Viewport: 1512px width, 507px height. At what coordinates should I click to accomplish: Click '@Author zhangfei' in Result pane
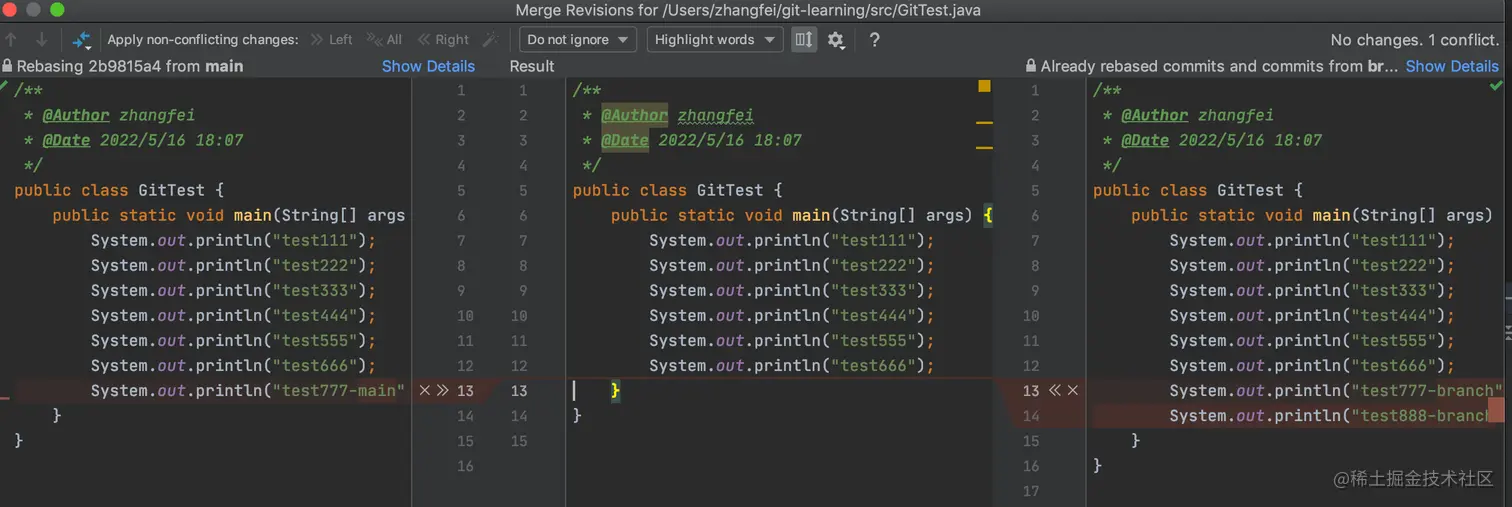point(677,115)
